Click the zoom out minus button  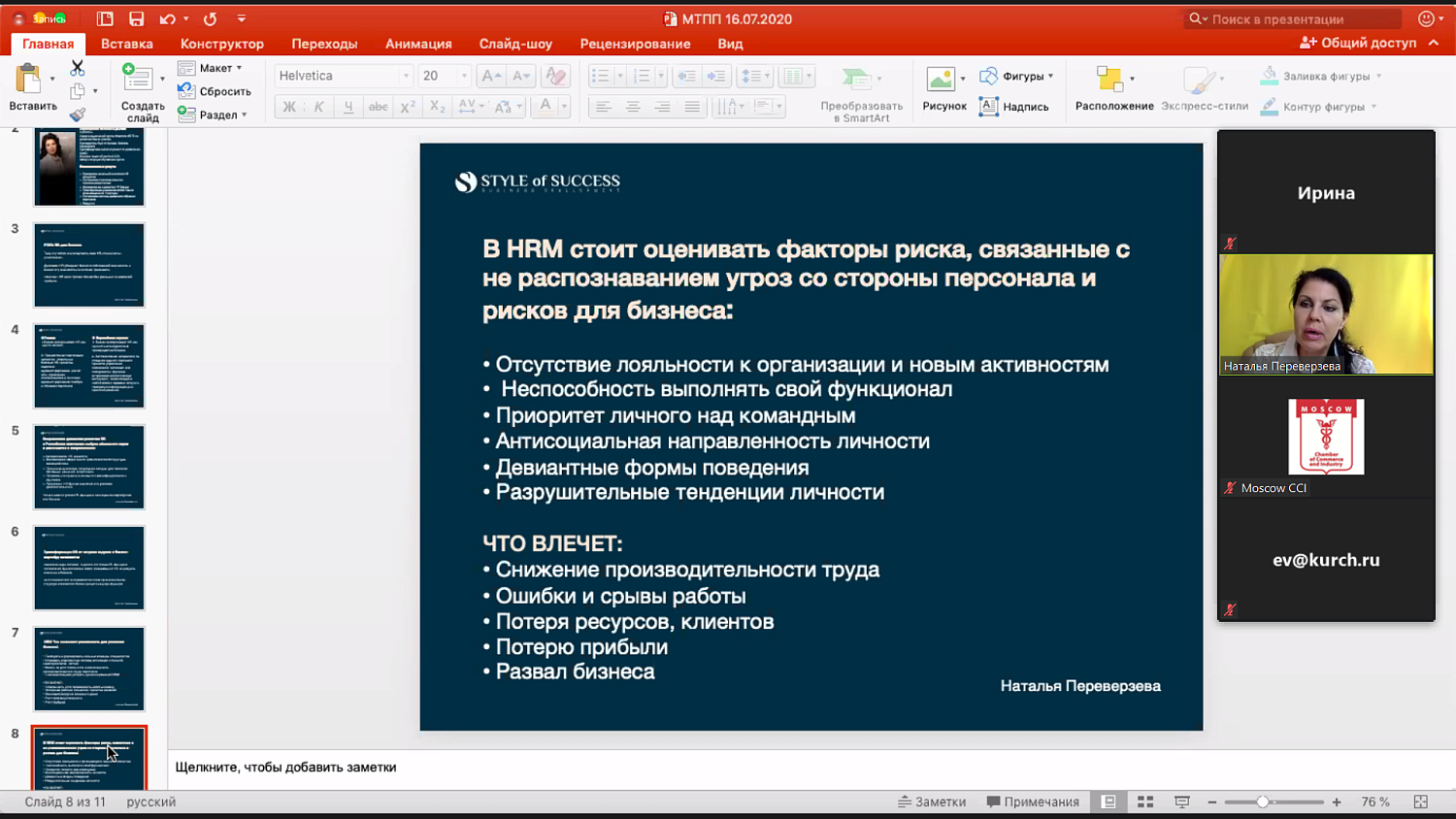tap(1212, 802)
